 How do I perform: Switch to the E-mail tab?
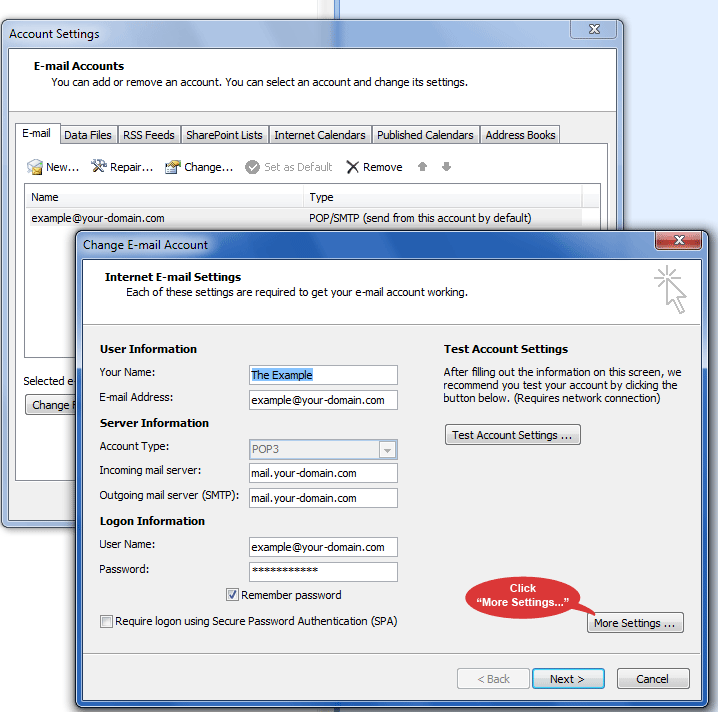click(x=37, y=133)
